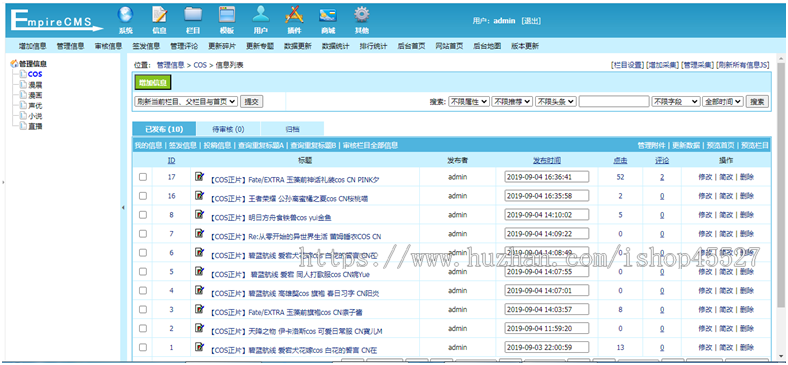Open the 不限属性 dropdown
This screenshot has height=365, width=788.
pyautogui.click(x=468, y=102)
